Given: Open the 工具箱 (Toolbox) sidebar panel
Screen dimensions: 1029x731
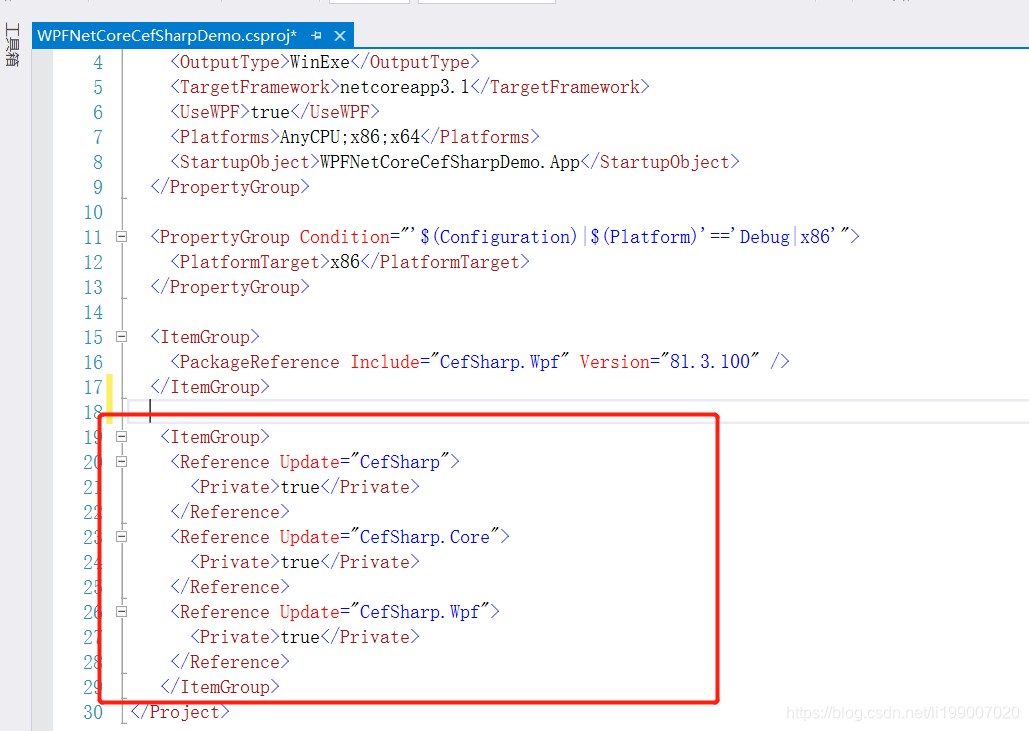Looking at the screenshot, I should (12, 45).
